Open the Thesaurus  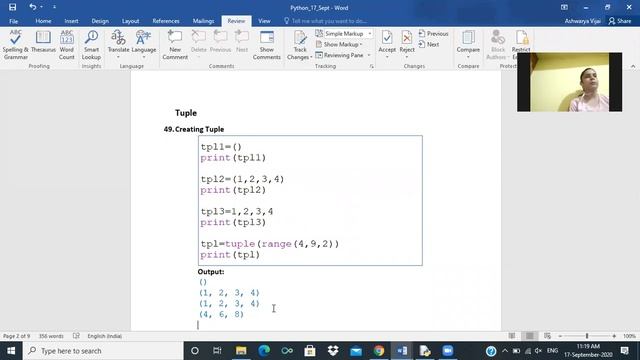point(43,42)
